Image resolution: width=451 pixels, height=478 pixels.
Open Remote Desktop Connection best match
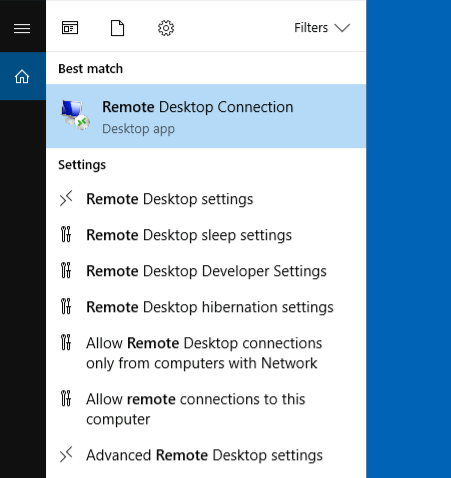[206, 116]
